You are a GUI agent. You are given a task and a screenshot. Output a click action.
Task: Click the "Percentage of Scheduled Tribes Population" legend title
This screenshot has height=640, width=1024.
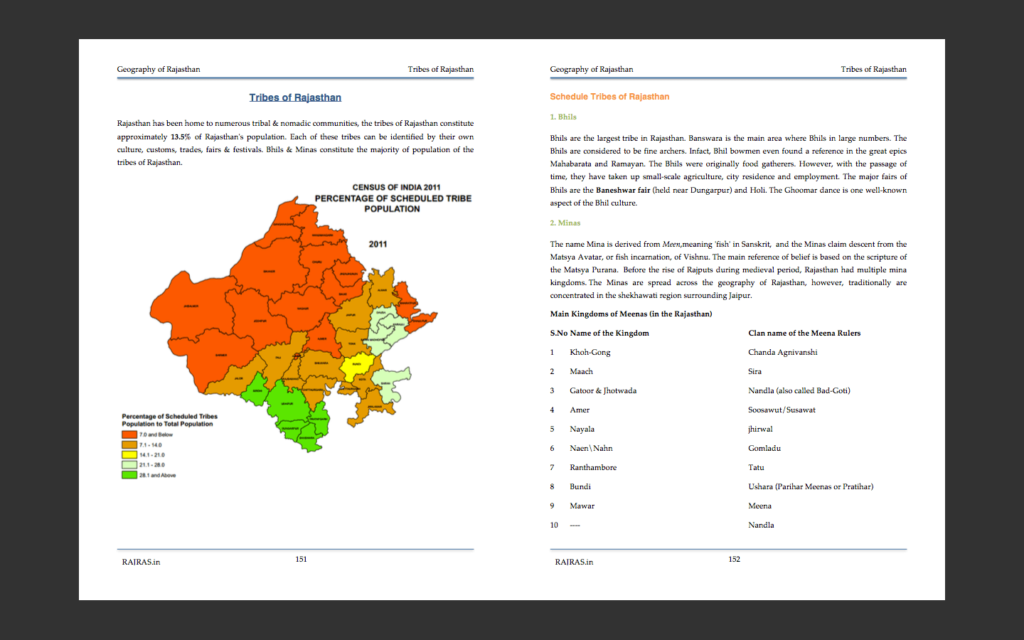tap(170, 420)
